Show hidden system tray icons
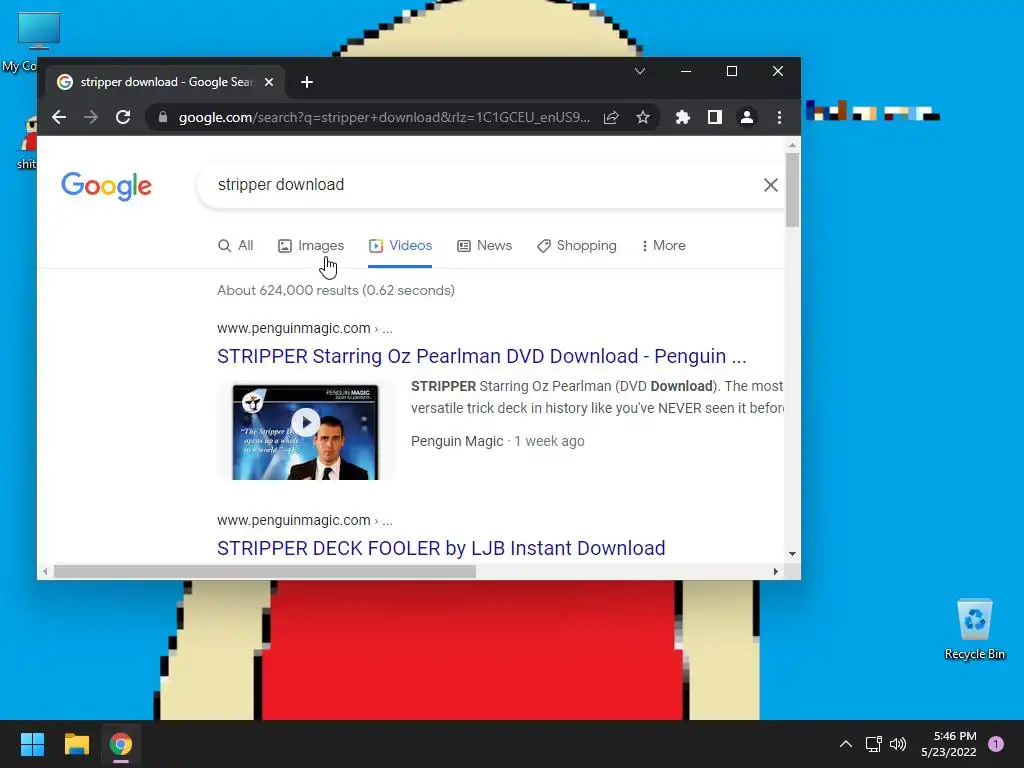The image size is (1024, 768). 846,744
